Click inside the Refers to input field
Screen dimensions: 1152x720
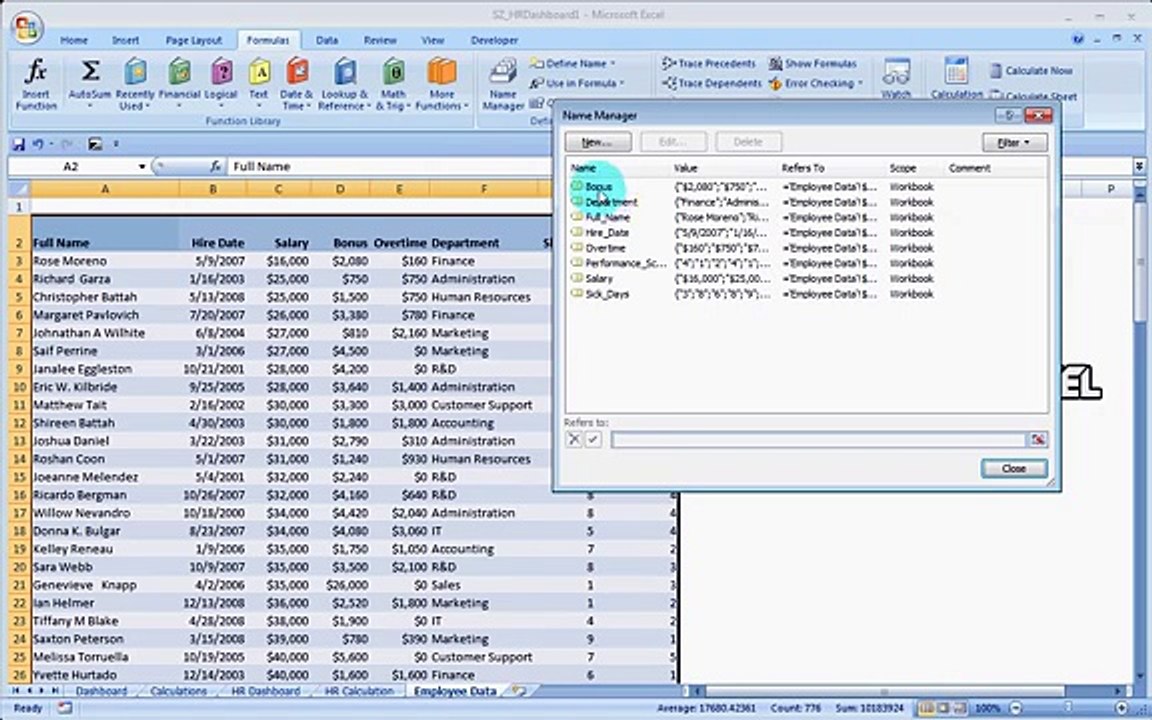818,439
